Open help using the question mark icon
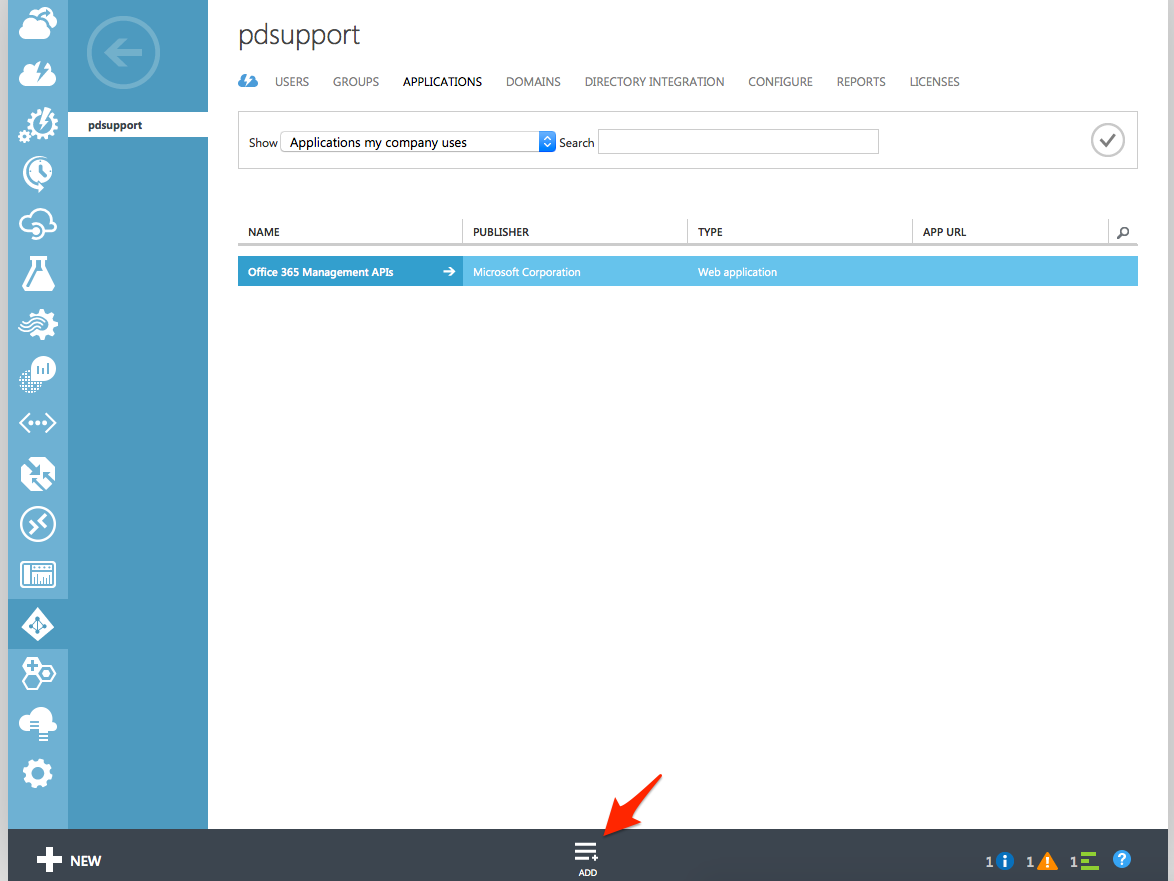Screen dimensions: 1174x881 (1122, 859)
